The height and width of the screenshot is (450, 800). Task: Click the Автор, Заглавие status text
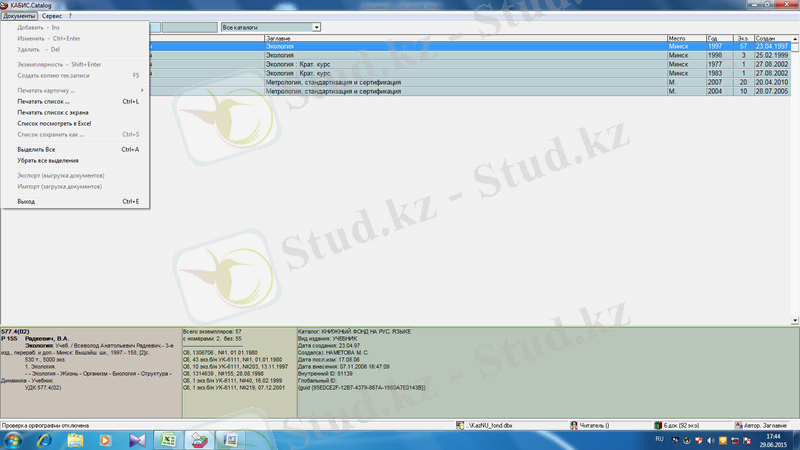click(765, 426)
